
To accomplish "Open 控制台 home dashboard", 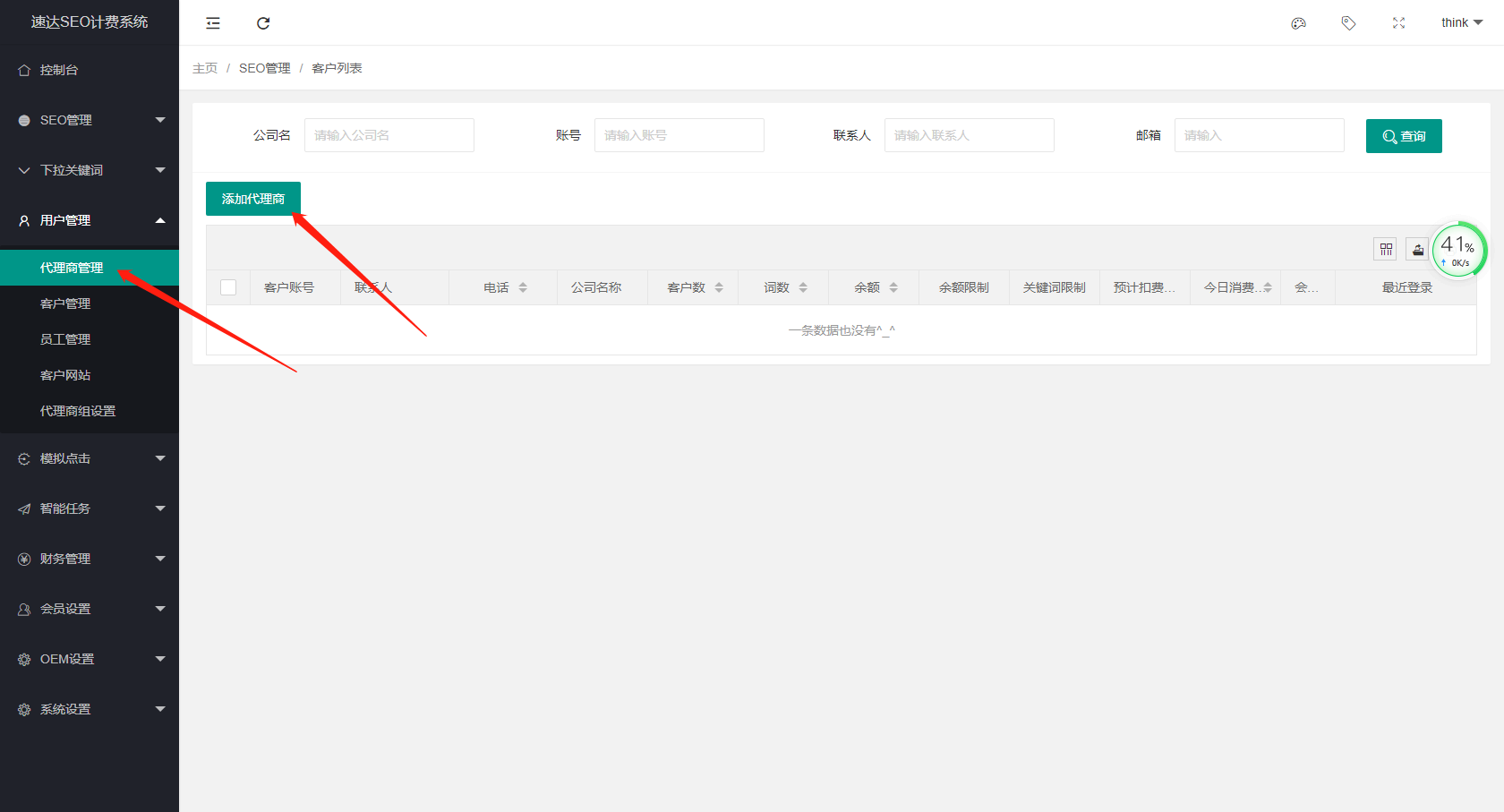I will tap(59, 70).
